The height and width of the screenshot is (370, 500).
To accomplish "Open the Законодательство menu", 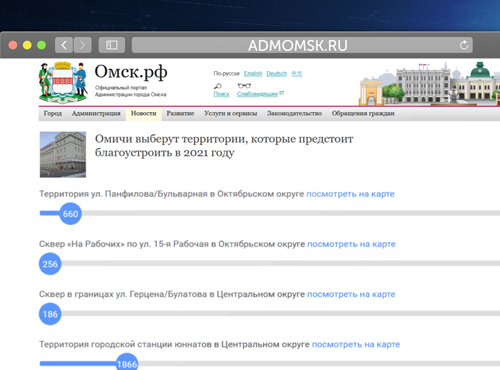I will tap(294, 114).
